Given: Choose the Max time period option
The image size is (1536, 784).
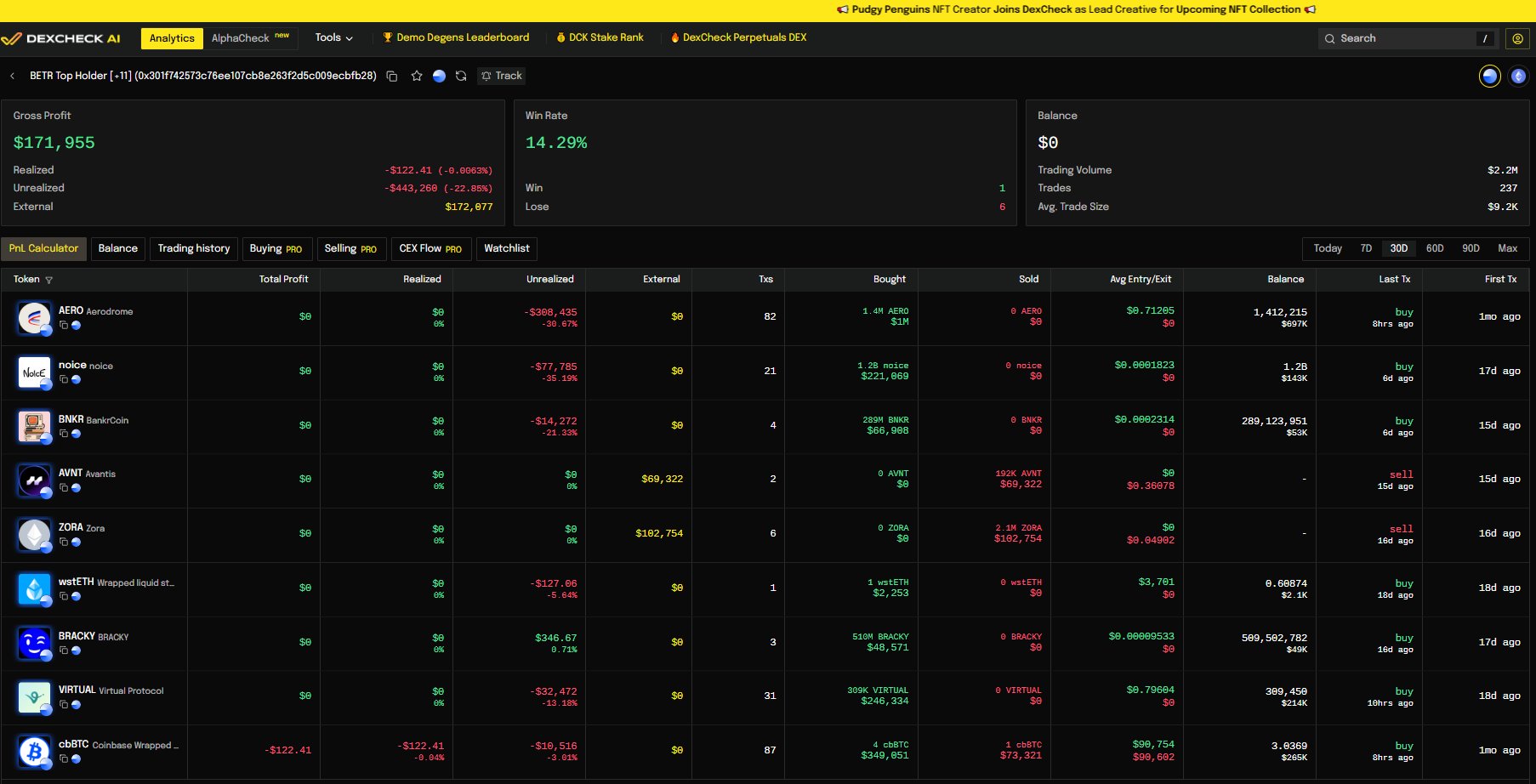Looking at the screenshot, I should coord(1507,248).
